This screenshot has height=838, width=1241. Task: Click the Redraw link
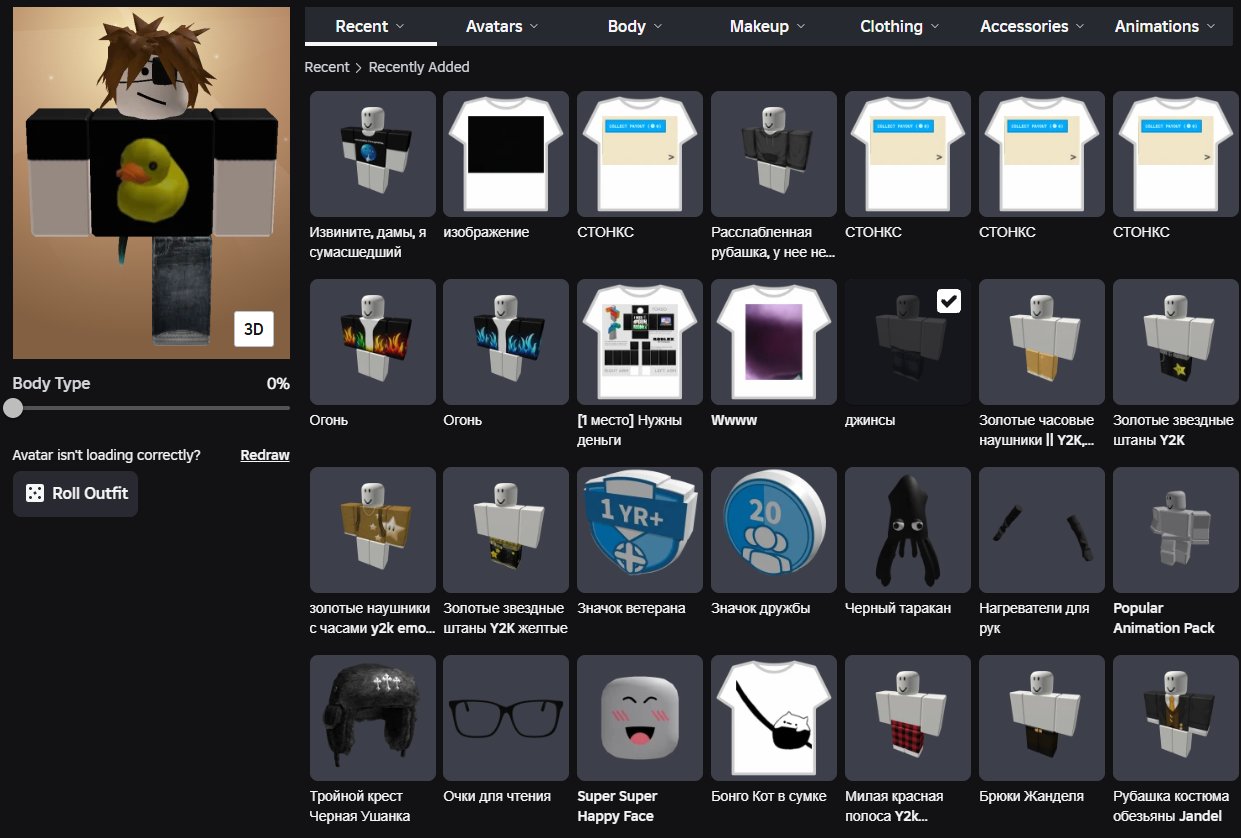(x=265, y=455)
